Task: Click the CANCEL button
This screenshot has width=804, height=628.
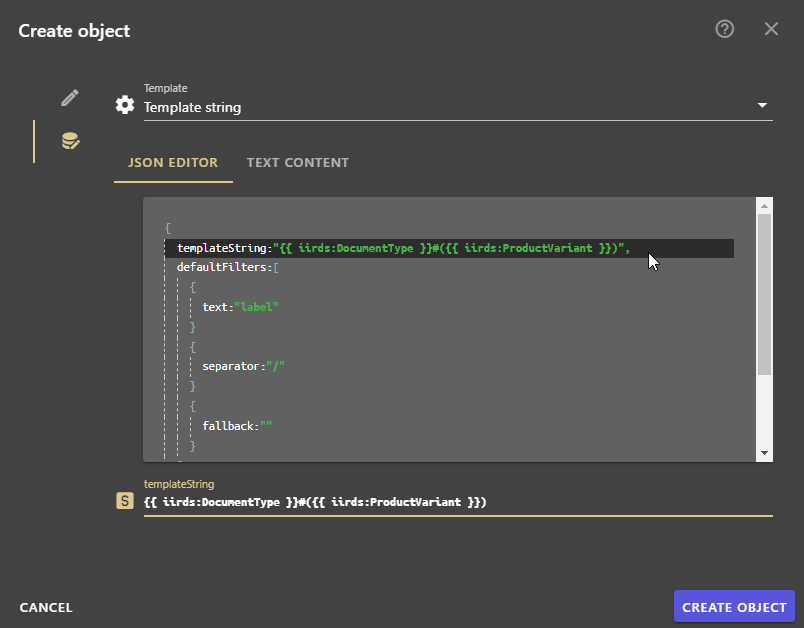Action: click(46, 607)
